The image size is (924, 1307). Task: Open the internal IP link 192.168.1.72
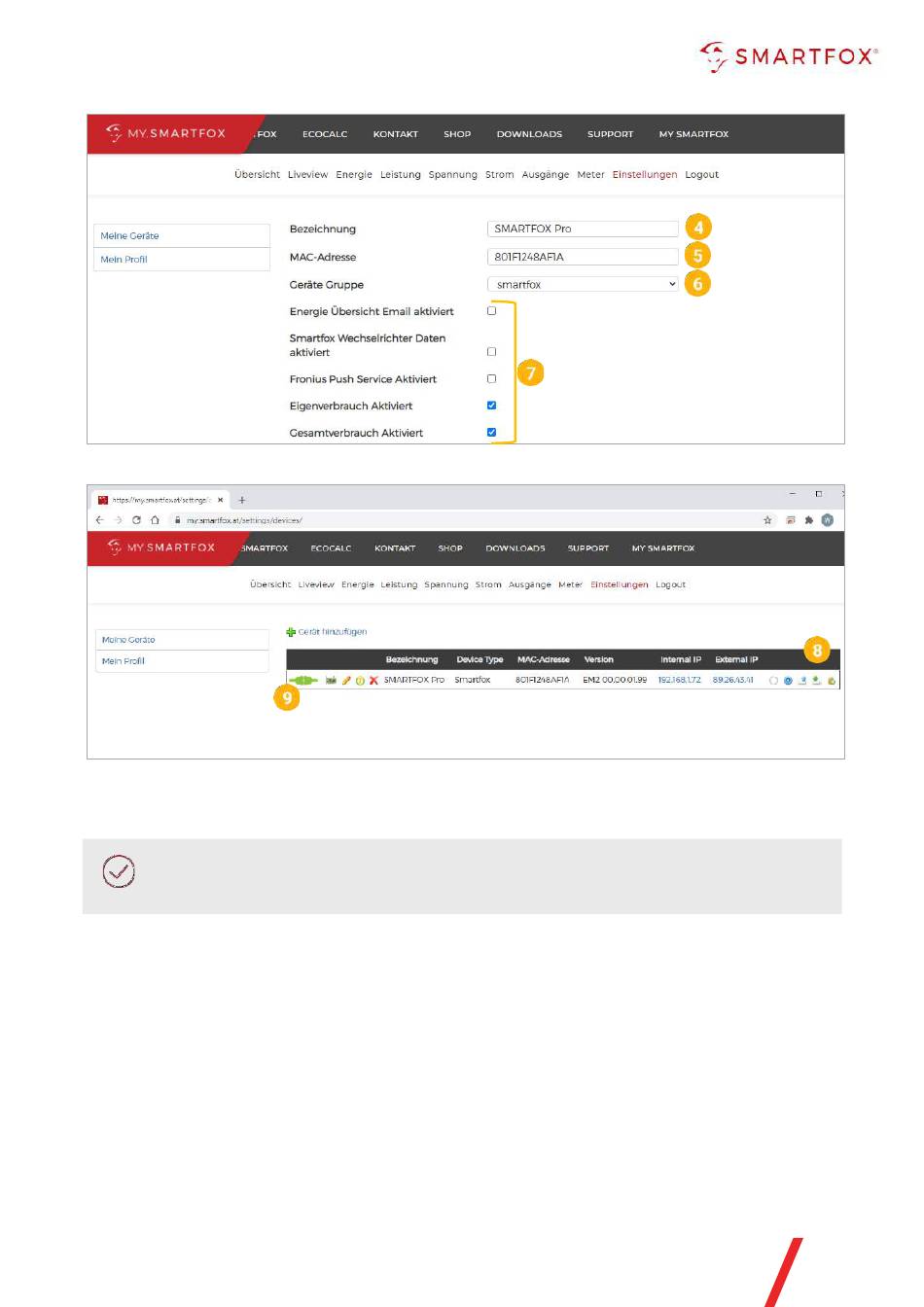point(679,681)
